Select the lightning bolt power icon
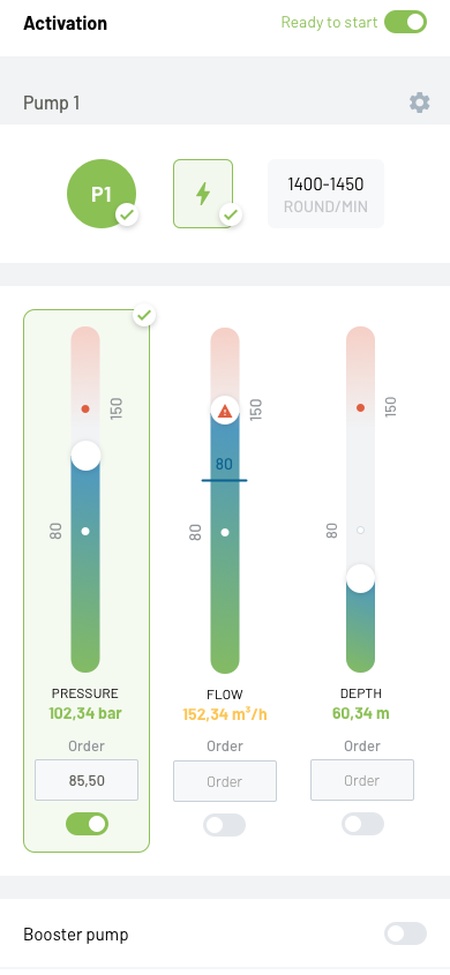This screenshot has width=450, height=975. click(x=203, y=193)
